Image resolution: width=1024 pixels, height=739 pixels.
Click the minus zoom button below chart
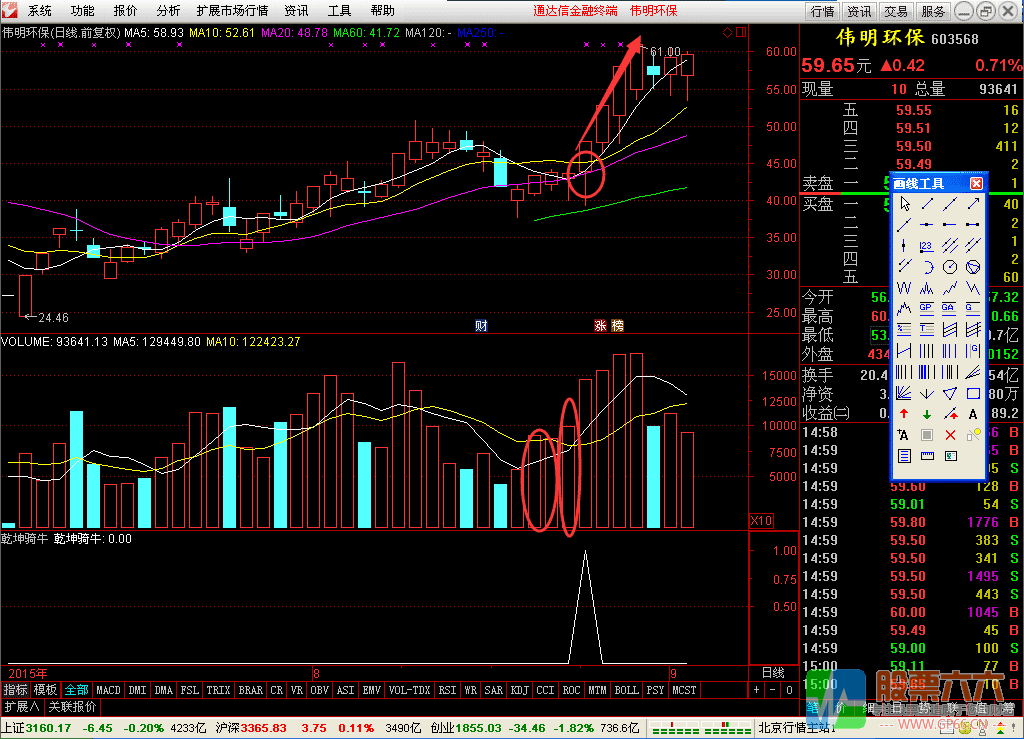pos(773,690)
